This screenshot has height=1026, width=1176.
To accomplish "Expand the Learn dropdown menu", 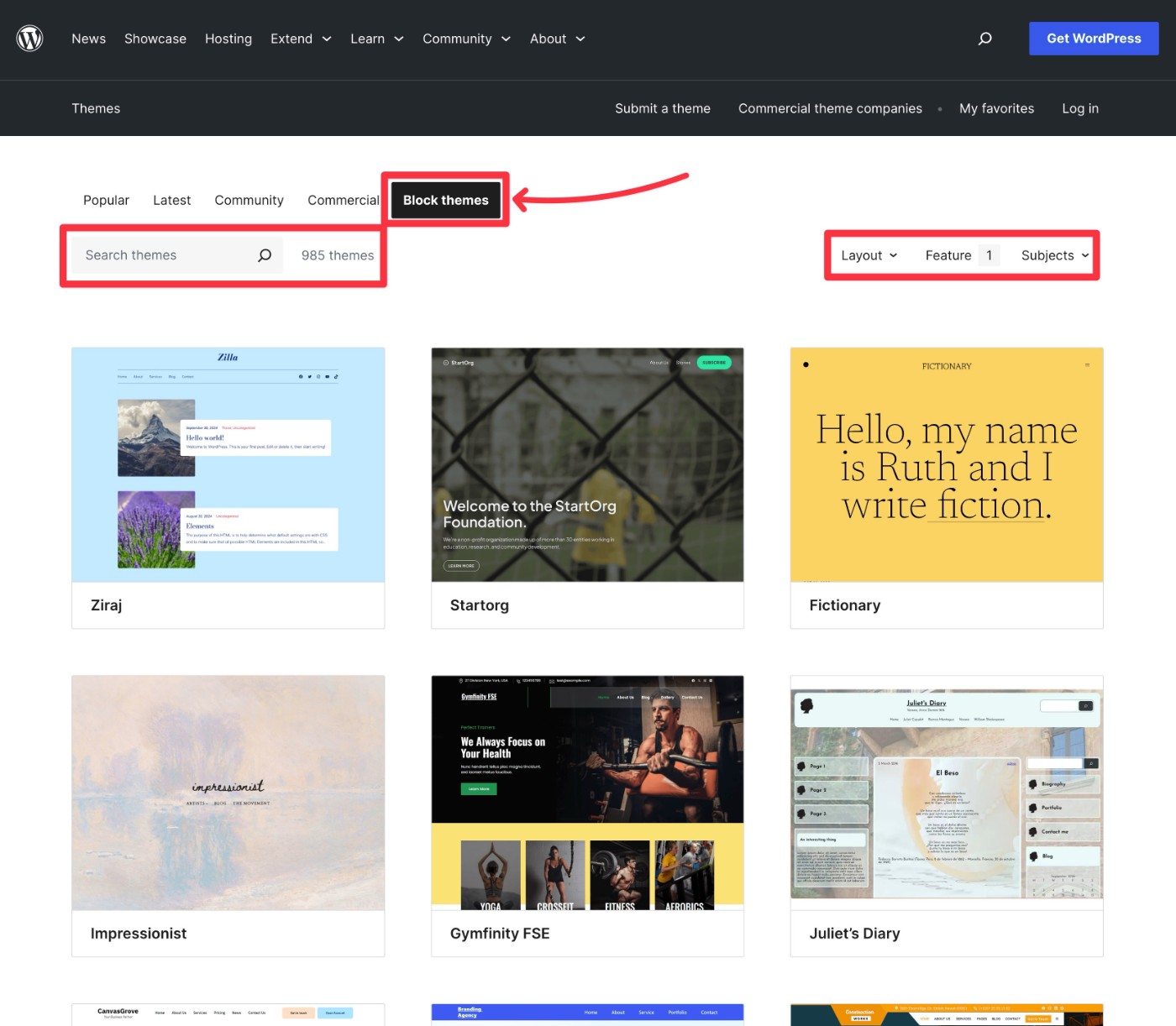I will [377, 39].
